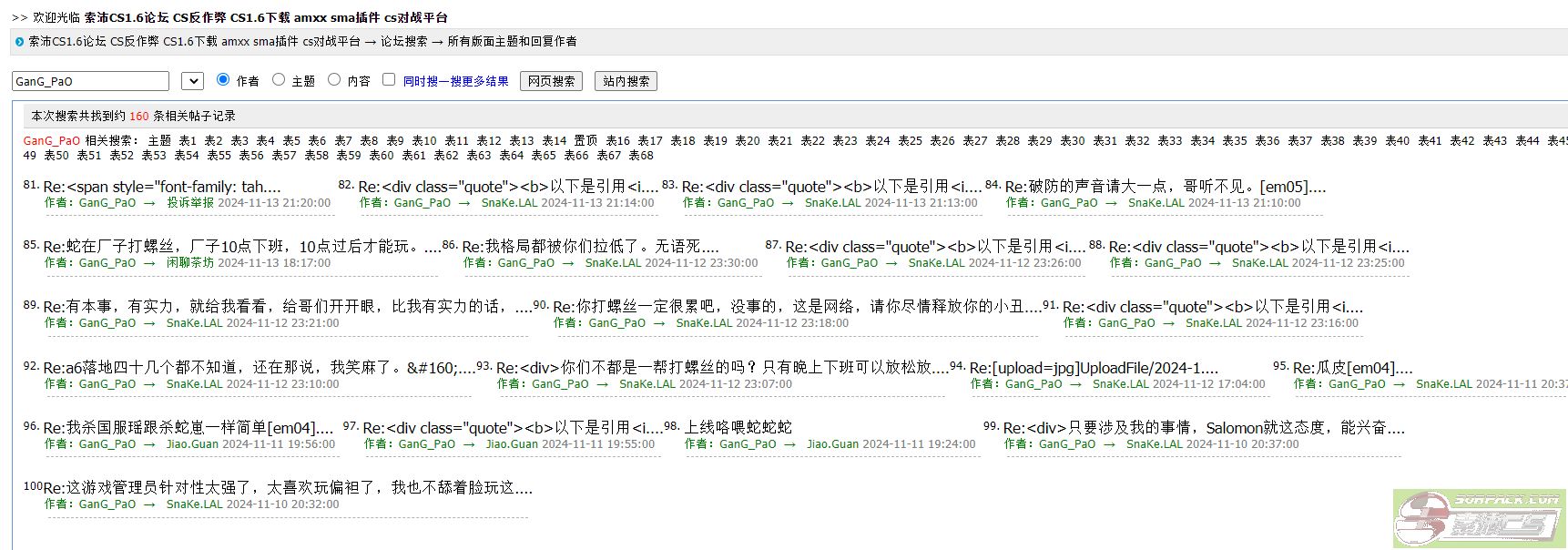This screenshot has height=550, width=1568.
Task: Open result 97 quote reply title
Action: [x=513, y=428]
